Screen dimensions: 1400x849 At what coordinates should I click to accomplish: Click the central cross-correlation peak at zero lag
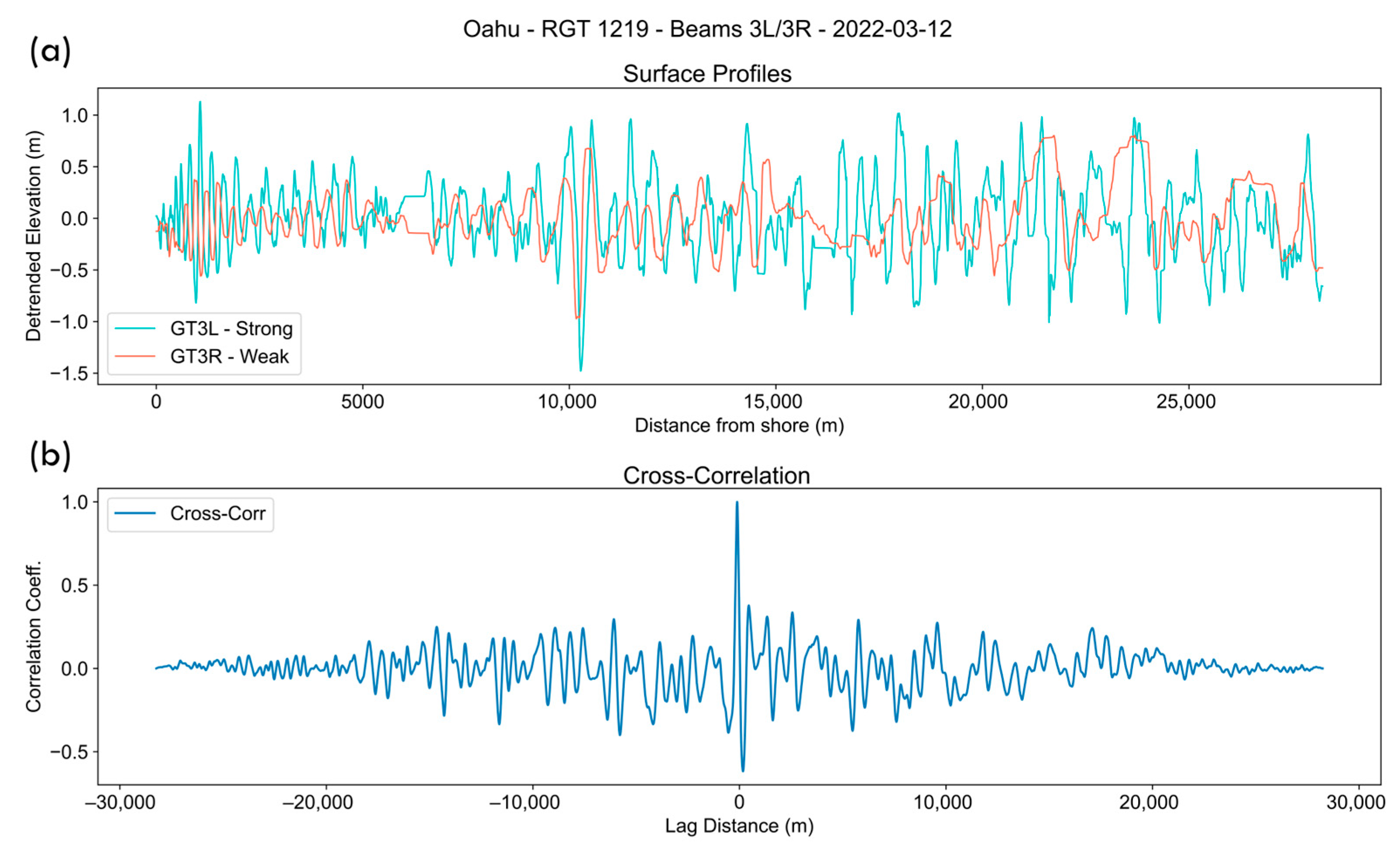(737, 503)
